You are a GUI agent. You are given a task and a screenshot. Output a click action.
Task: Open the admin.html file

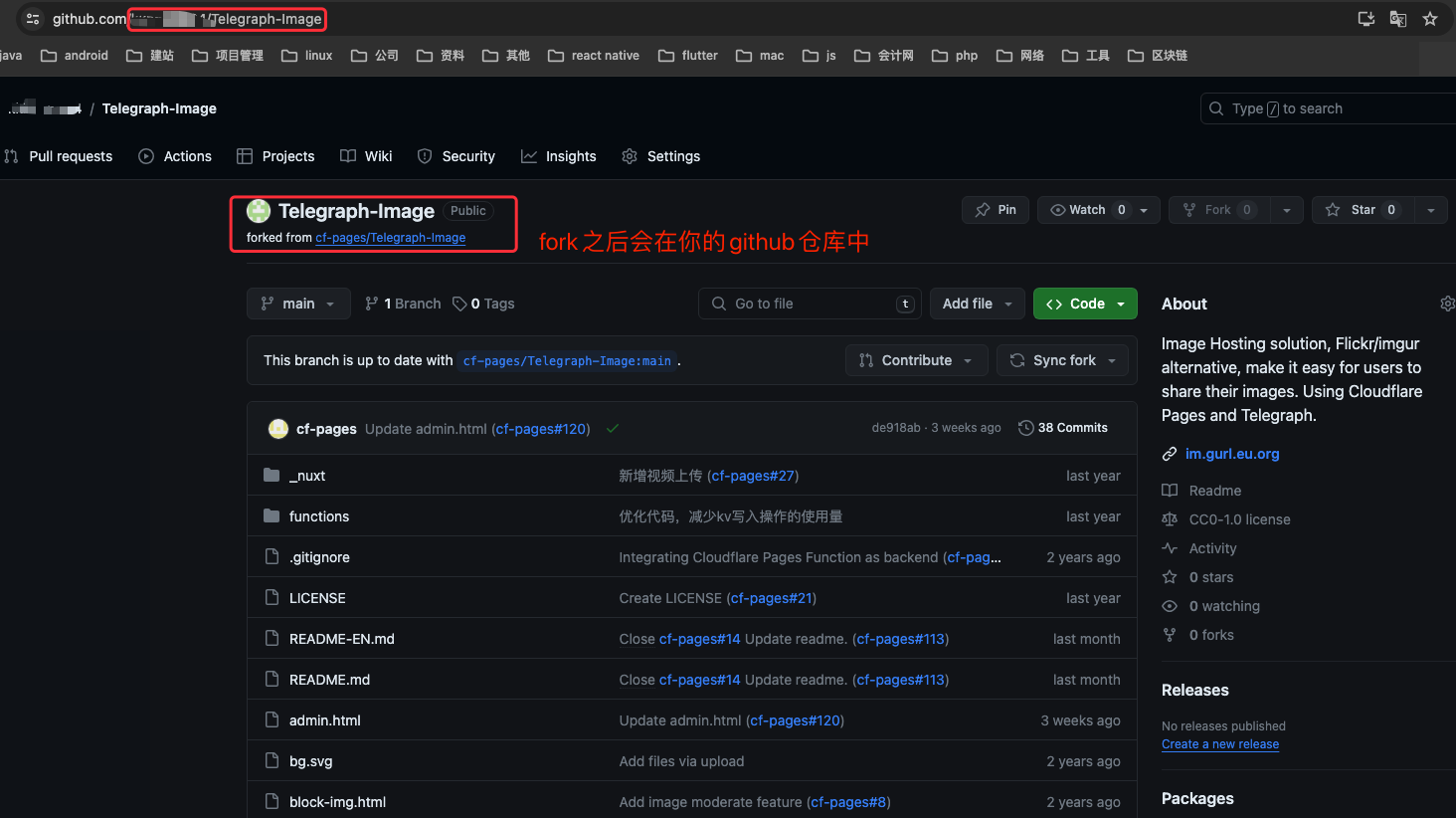point(325,720)
